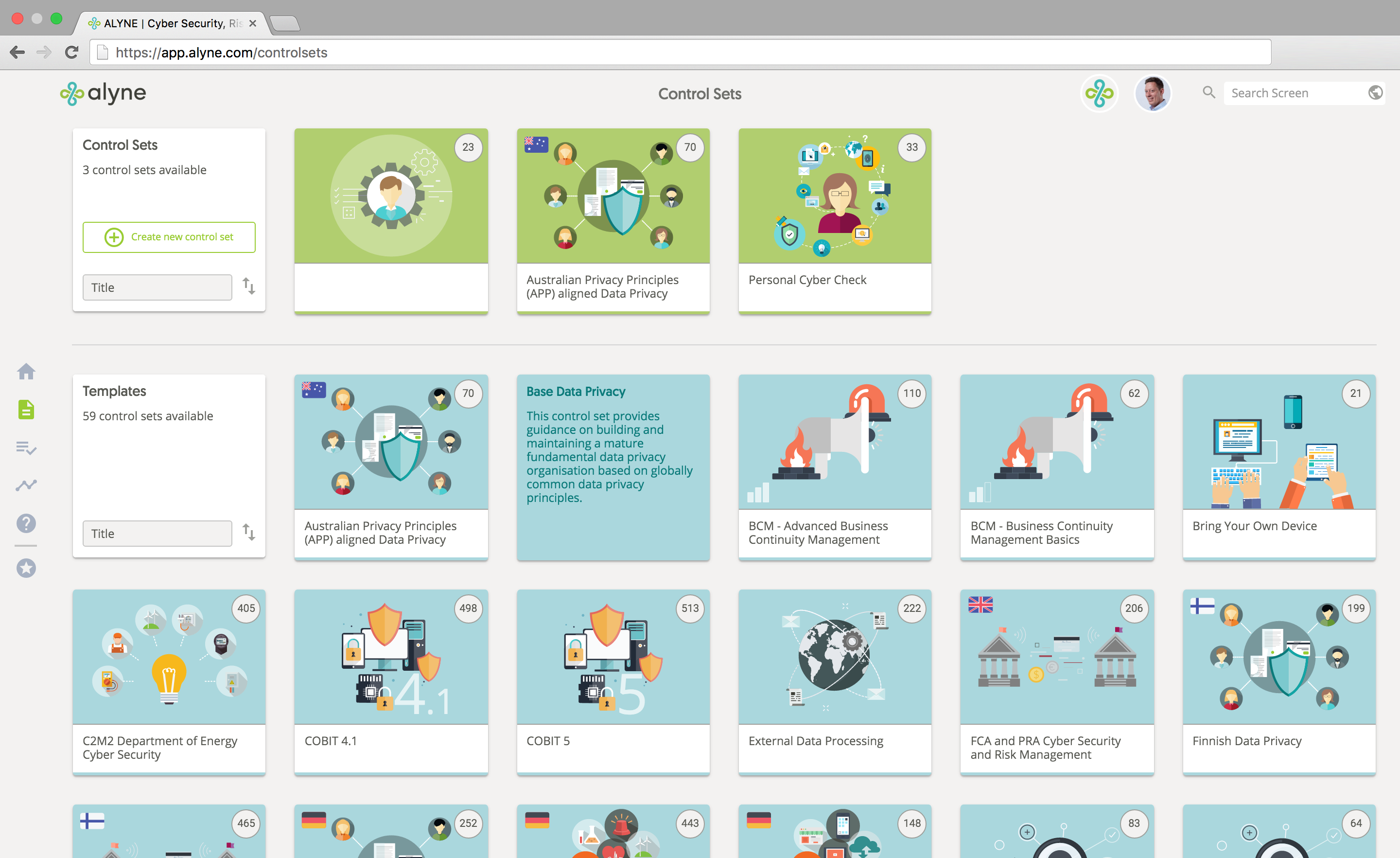The image size is (1400, 858).
Task: Reload the page with browser refresh button
Action: pos(71,53)
